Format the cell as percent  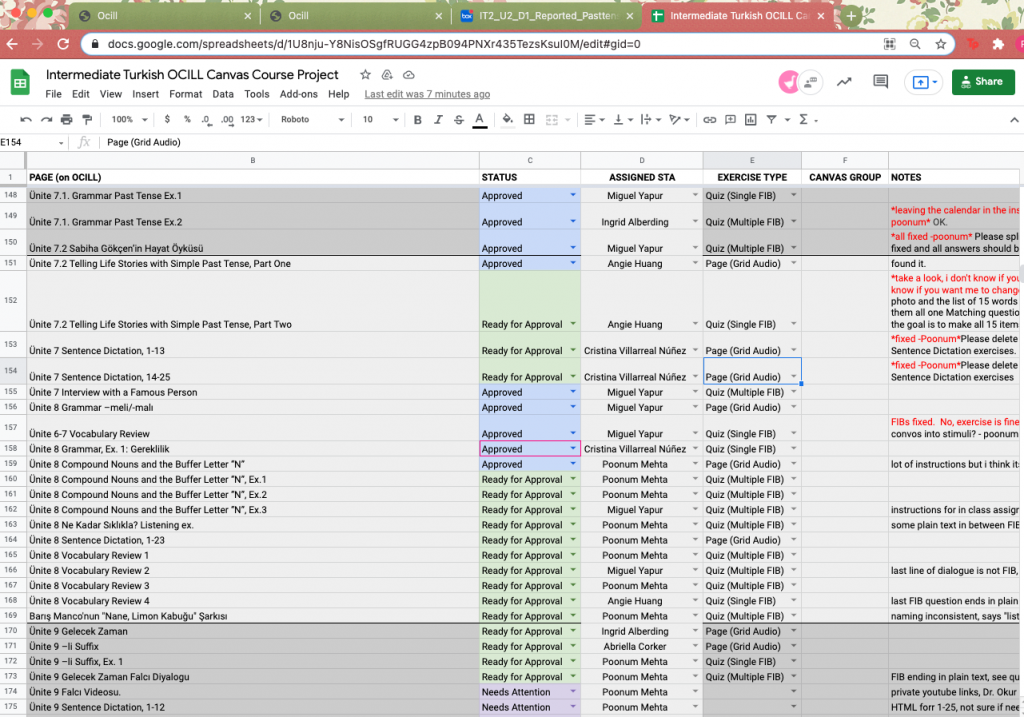(187, 120)
